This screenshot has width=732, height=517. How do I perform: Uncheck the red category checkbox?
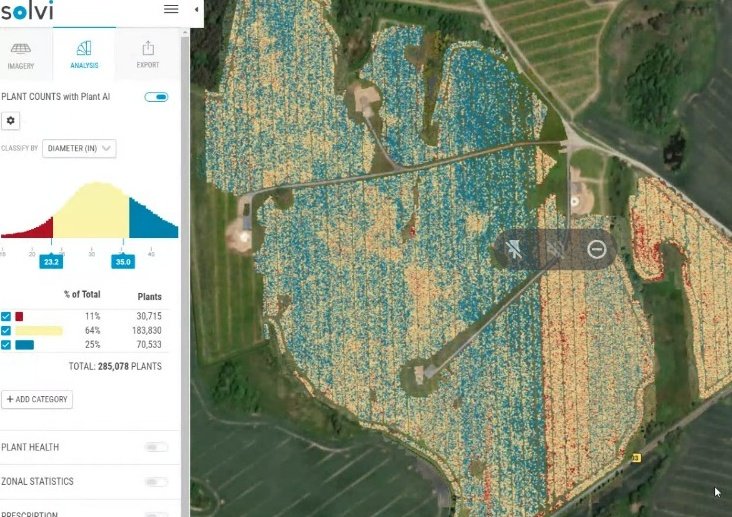(6, 317)
